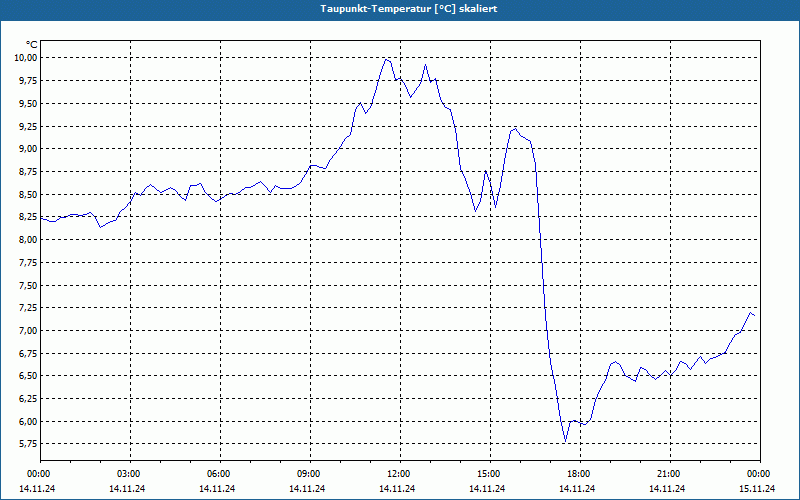
Task: Click the '°C' unit label atop the axis
Action: click(32, 45)
